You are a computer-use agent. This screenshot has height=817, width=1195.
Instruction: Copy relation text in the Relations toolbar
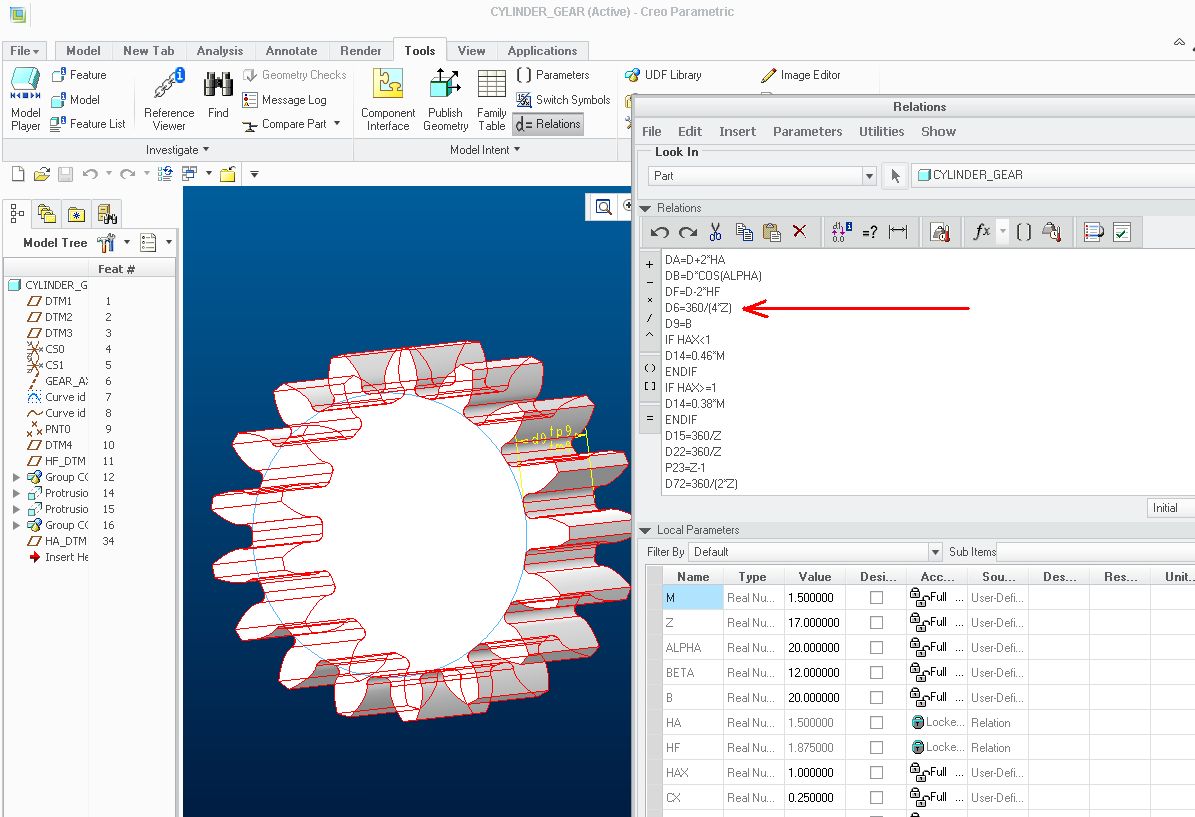[x=744, y=232]
